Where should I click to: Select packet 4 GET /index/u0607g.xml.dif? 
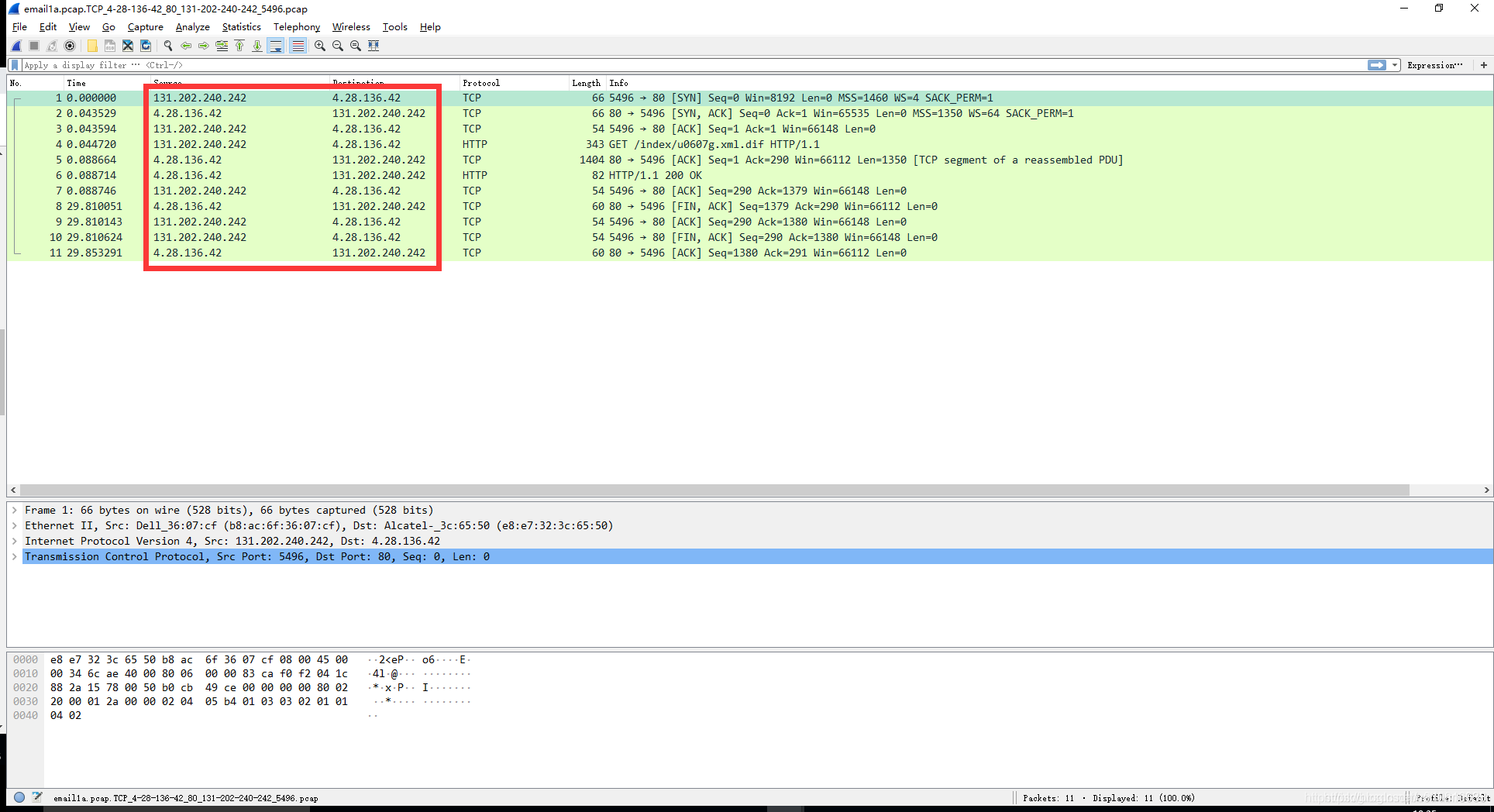pos(750,144)
